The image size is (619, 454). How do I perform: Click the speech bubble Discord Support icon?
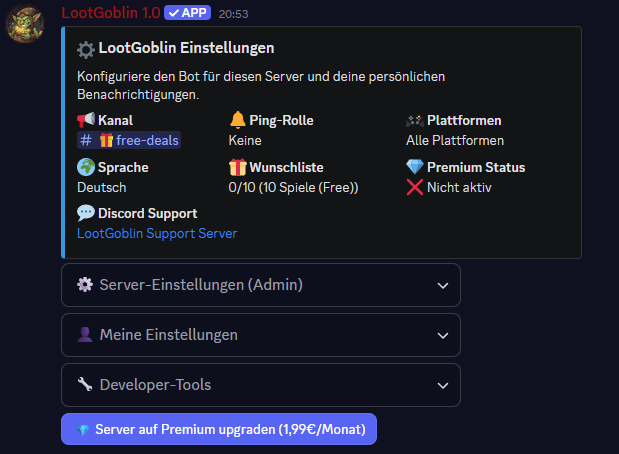coord(86,213)
